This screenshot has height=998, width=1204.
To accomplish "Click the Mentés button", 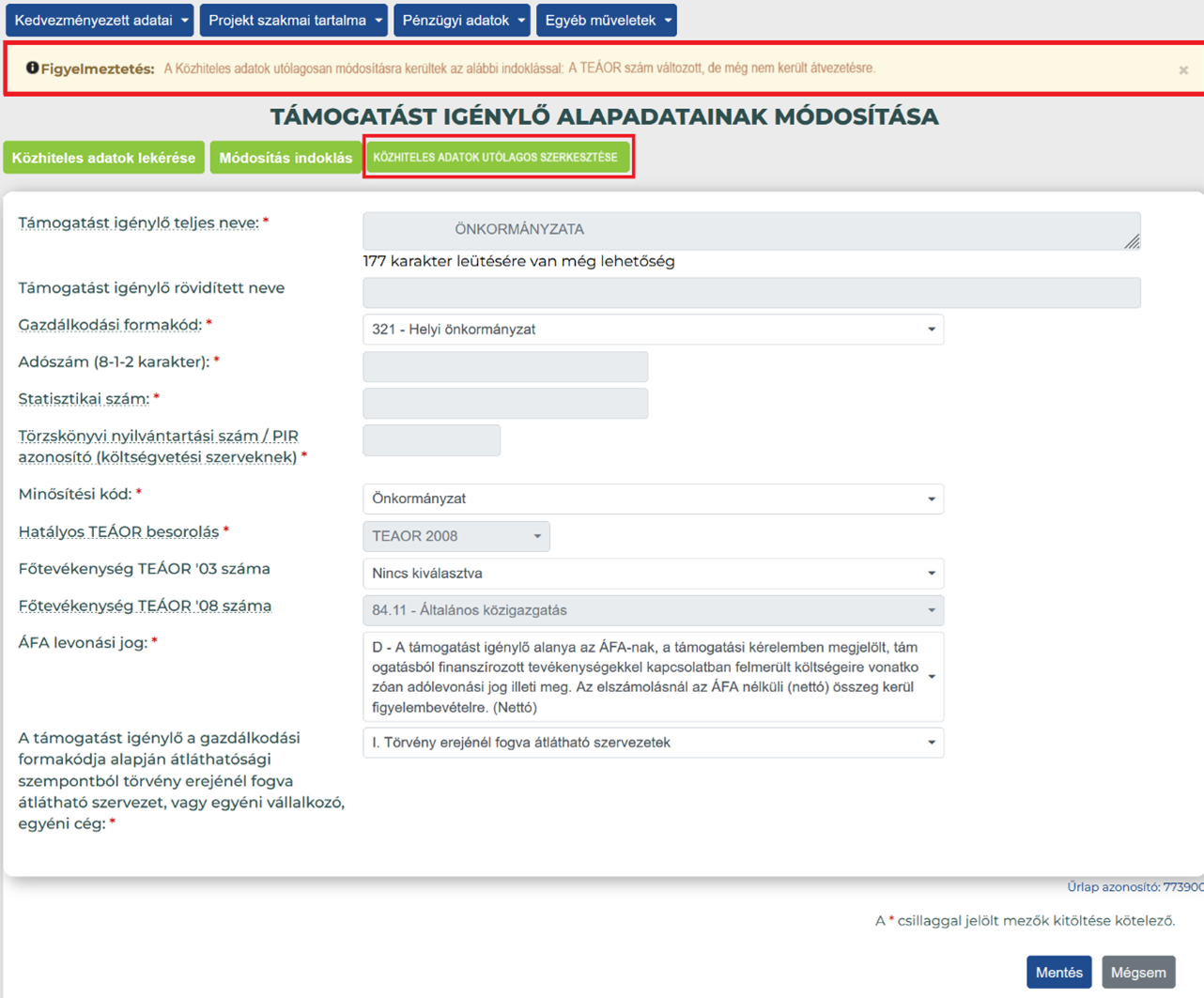I will [x=1059, y=973].
